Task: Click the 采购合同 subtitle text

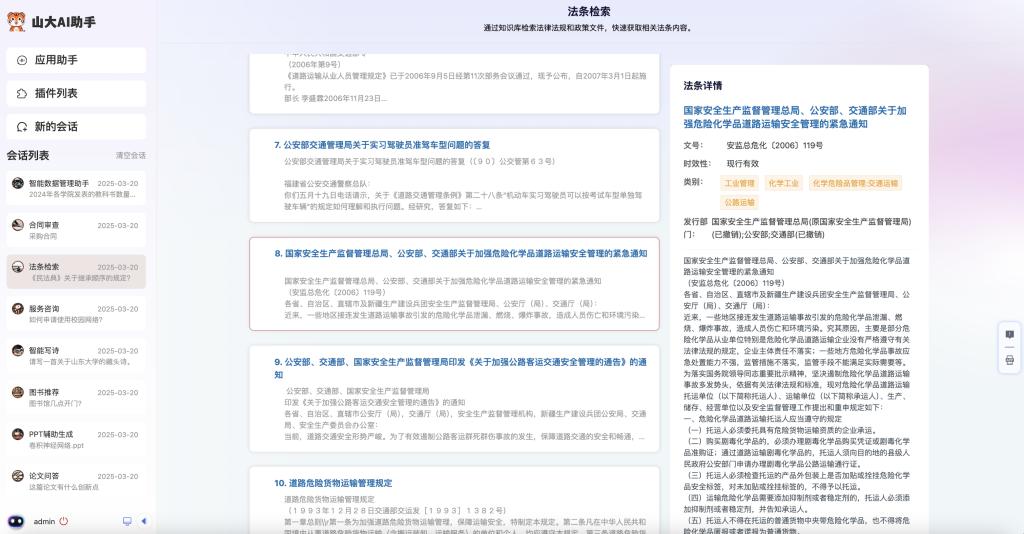Action: pyautogui.click(x=42, y=236)
